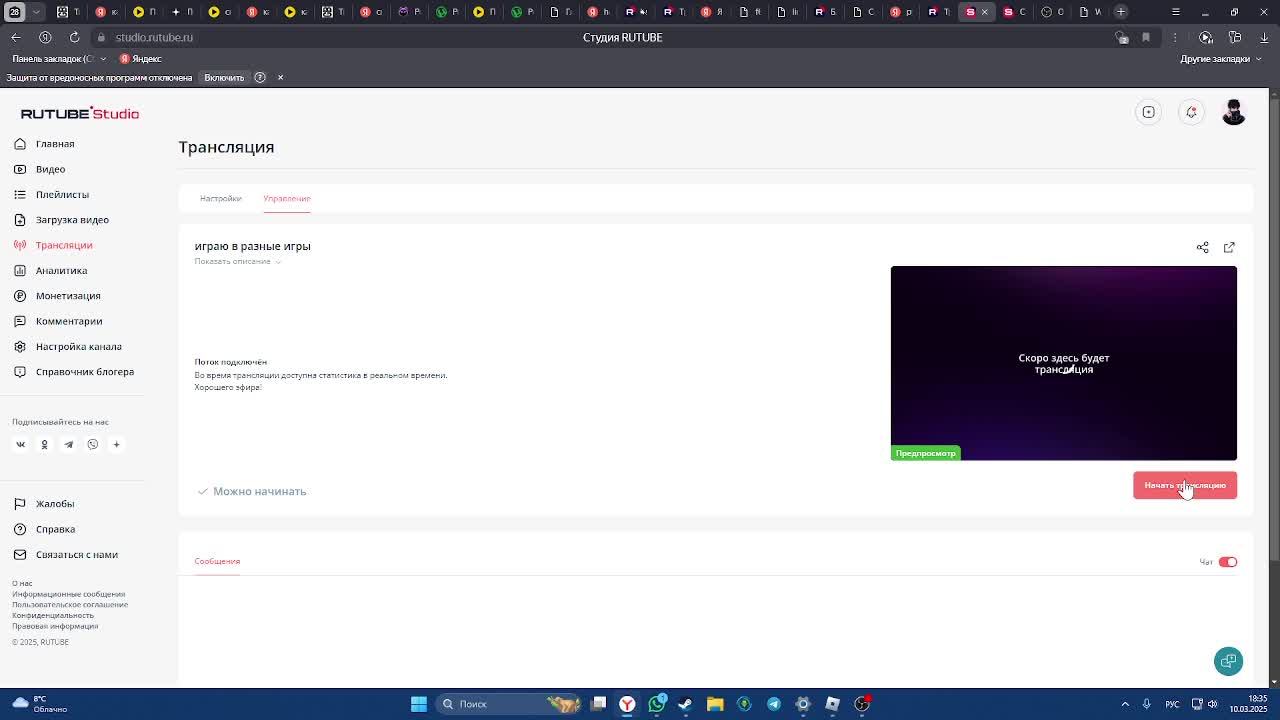Click the РУС language indicator
The height and width of the screenshot is (720, 1280).
[1171, 704]
